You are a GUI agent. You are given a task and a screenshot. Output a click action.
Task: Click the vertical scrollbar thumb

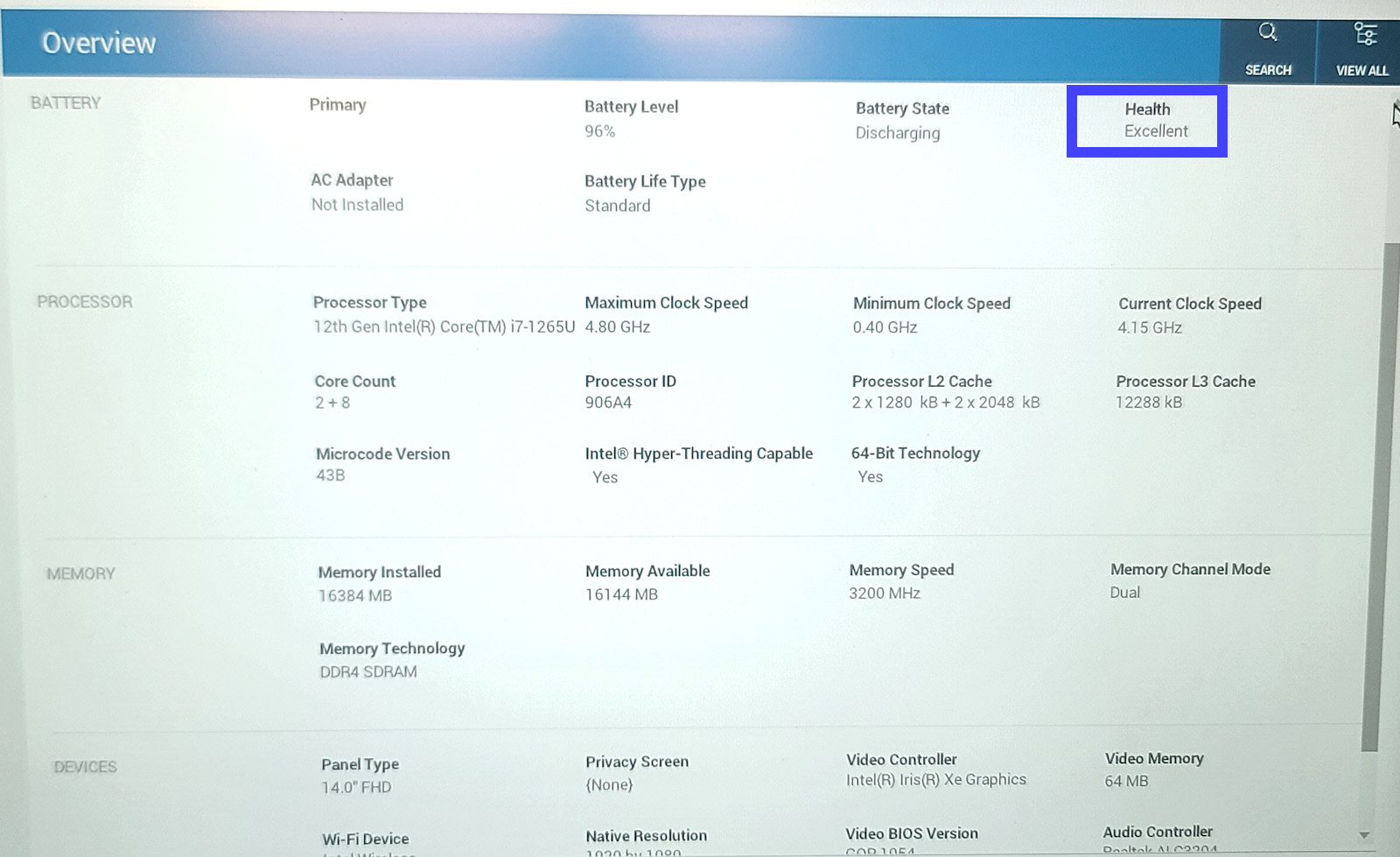pyautogui.click(x=1372, y=495)
